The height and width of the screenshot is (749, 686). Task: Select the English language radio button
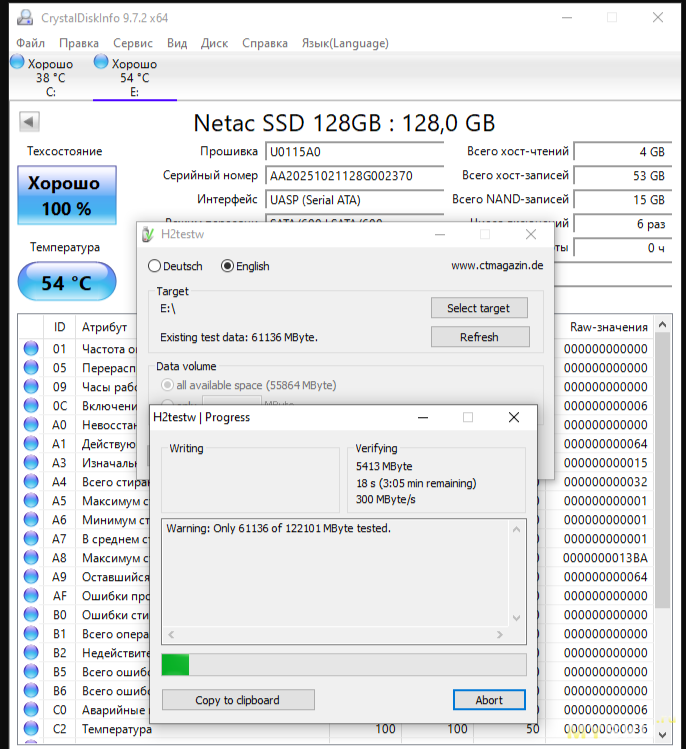click(x=227, y=266)
